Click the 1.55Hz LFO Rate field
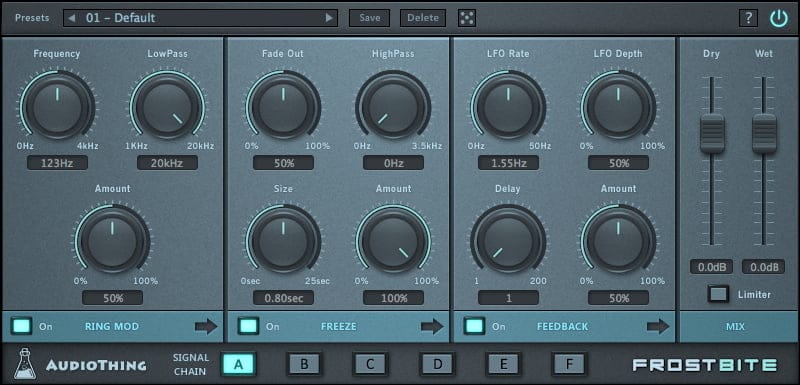800x385 pixels. [508, 163]
